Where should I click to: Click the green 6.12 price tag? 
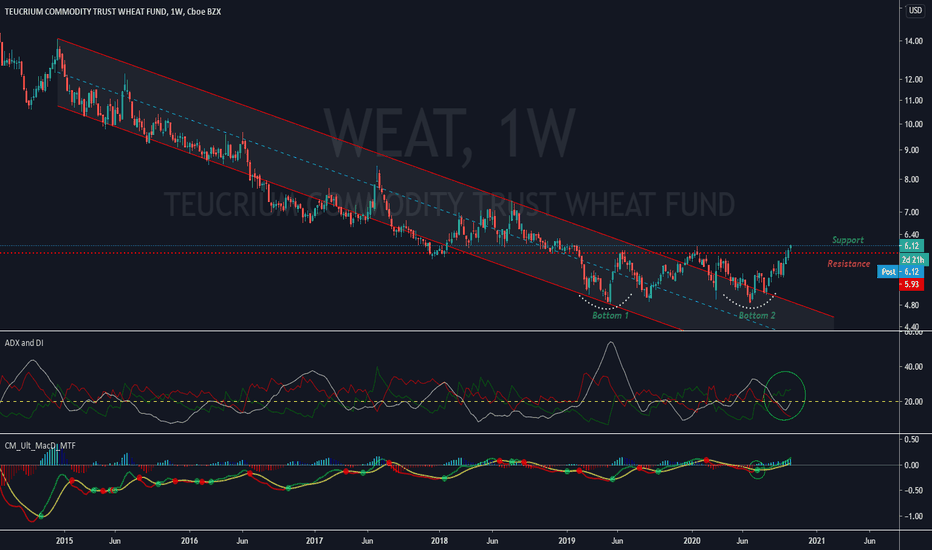(911, 246)
